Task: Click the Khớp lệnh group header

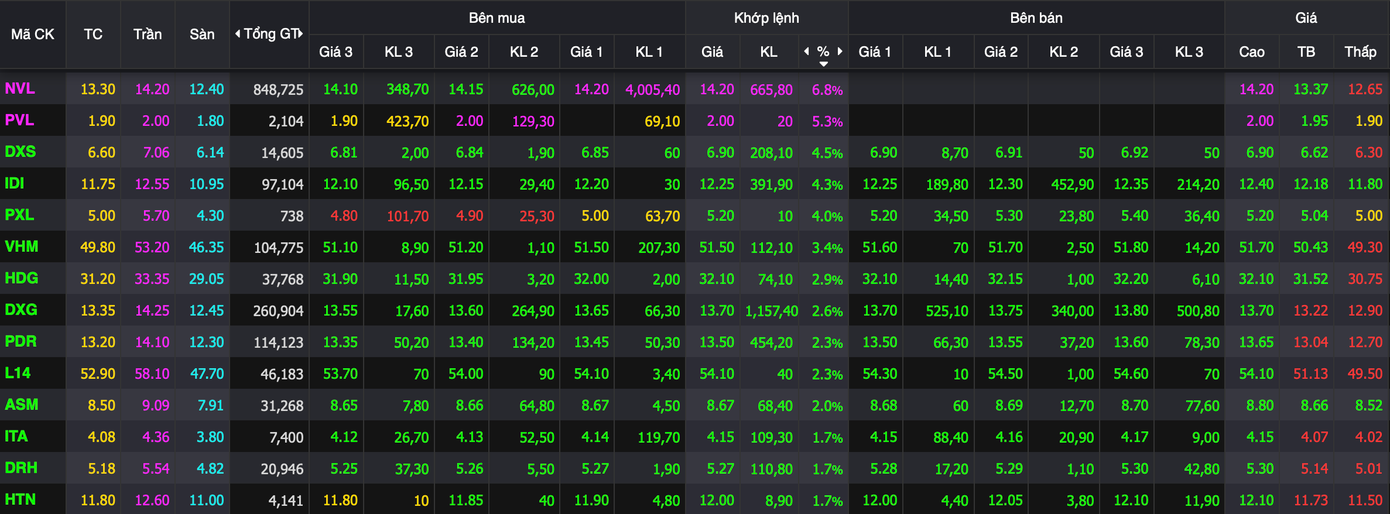Action: pyautogui.click(x=766, y=18)
